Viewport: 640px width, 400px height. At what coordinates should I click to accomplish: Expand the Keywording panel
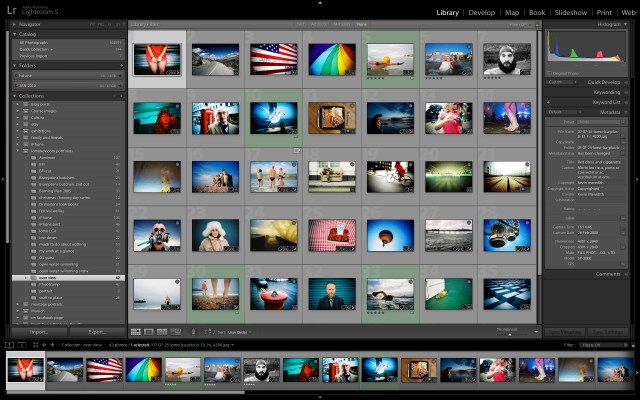point(626,92)
